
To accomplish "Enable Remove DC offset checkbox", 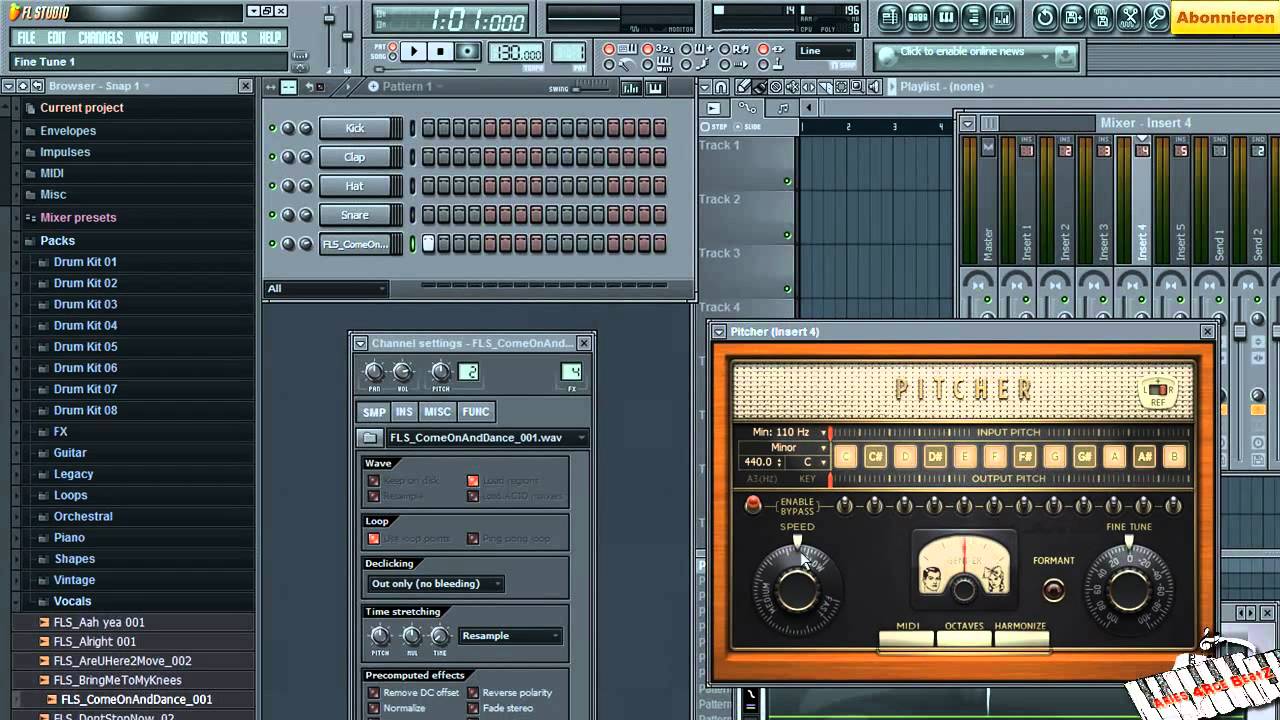I will click(374, 693).
